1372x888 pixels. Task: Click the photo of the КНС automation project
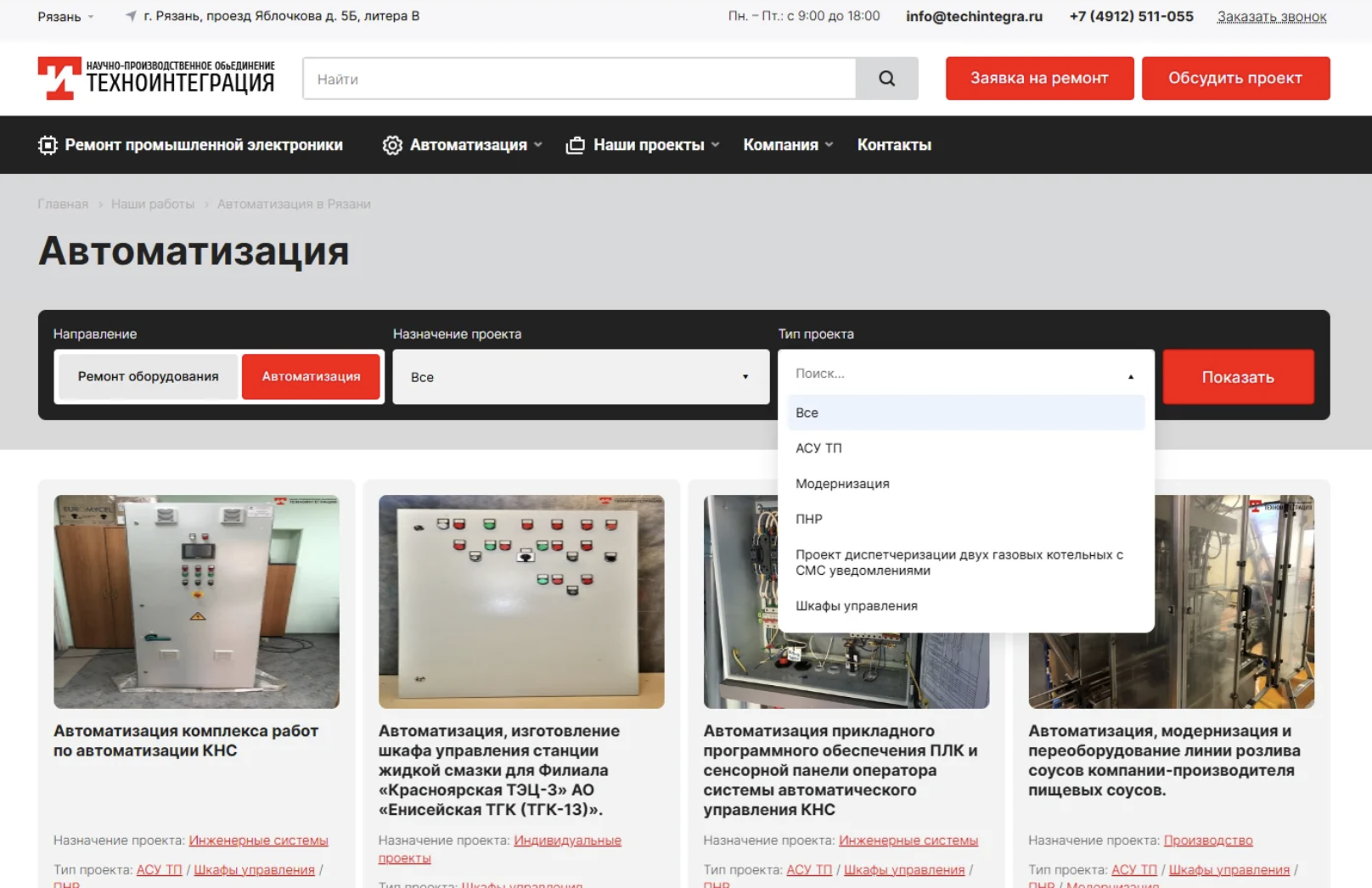[195, 600]
